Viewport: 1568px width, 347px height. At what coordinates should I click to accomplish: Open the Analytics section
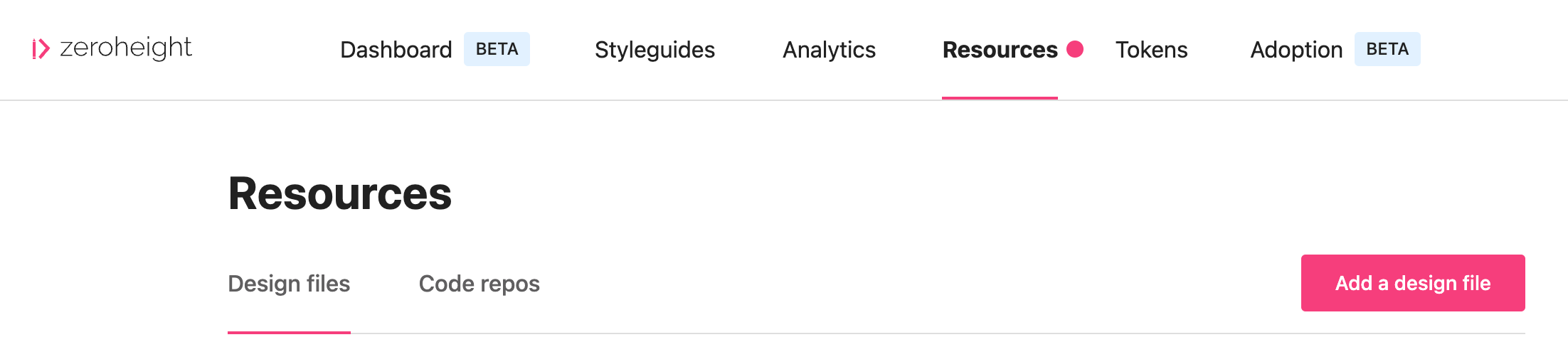(x=829, y=50)
